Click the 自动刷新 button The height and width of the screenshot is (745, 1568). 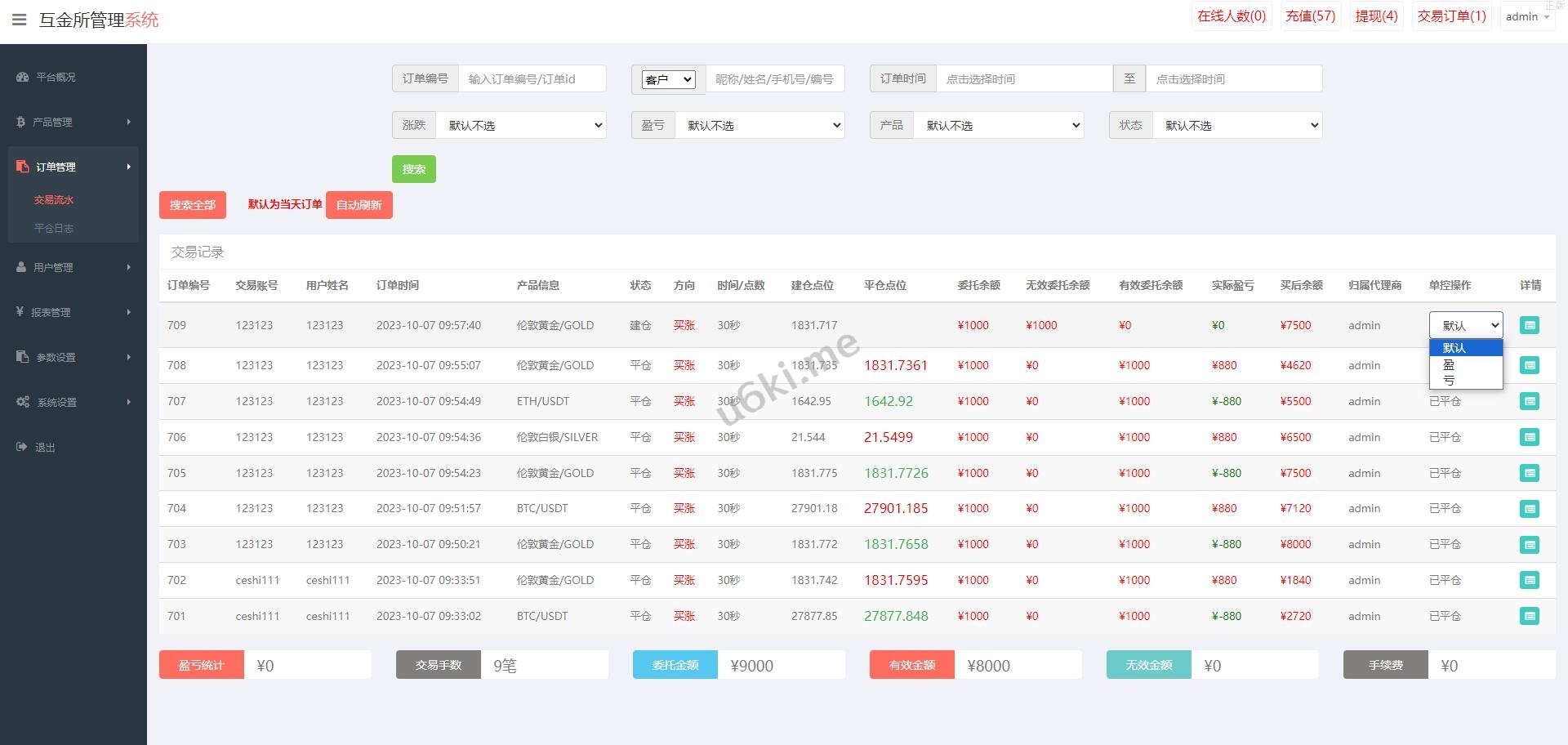tap(359, 205)
